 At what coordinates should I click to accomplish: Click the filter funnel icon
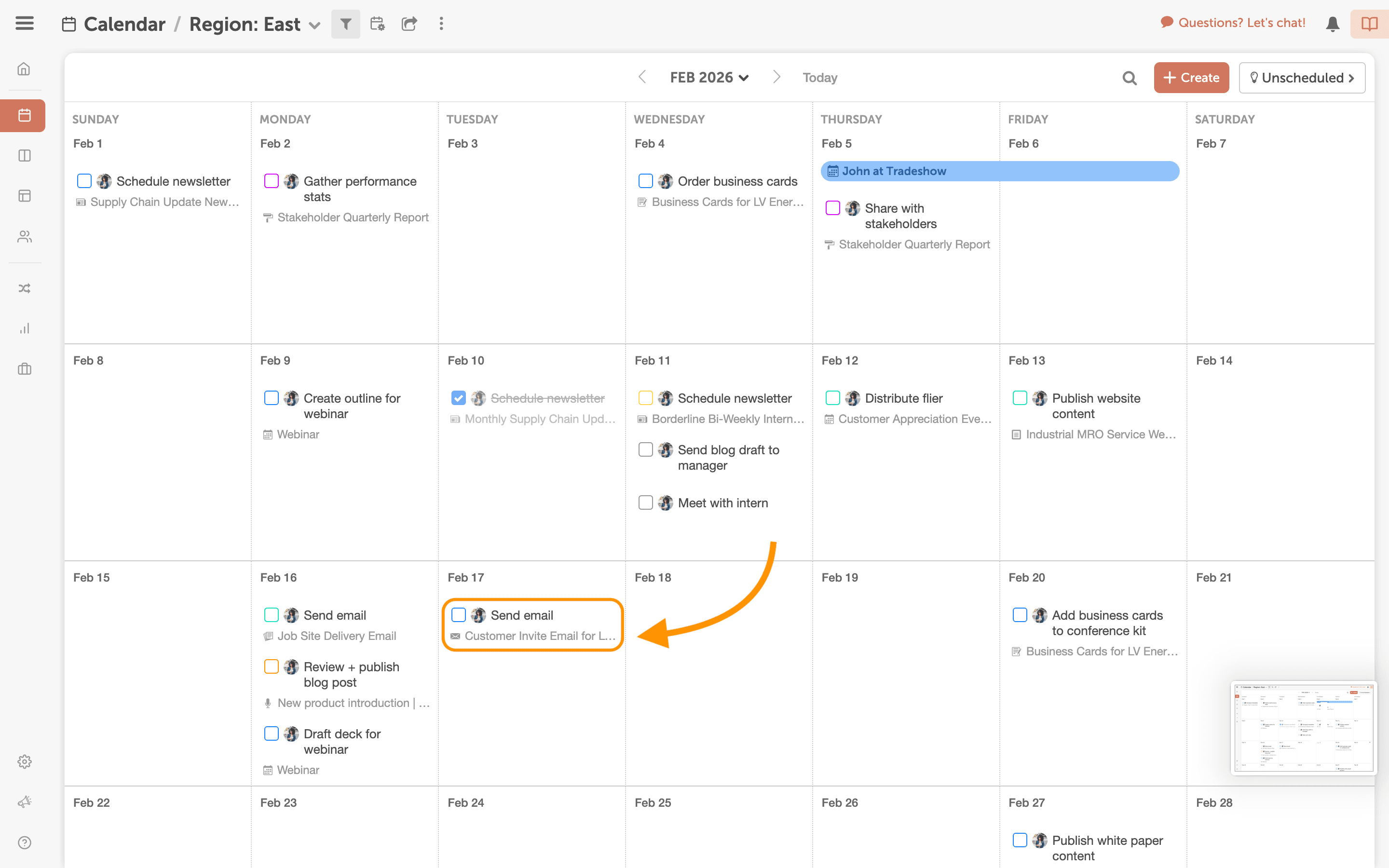tap(345, 24)
